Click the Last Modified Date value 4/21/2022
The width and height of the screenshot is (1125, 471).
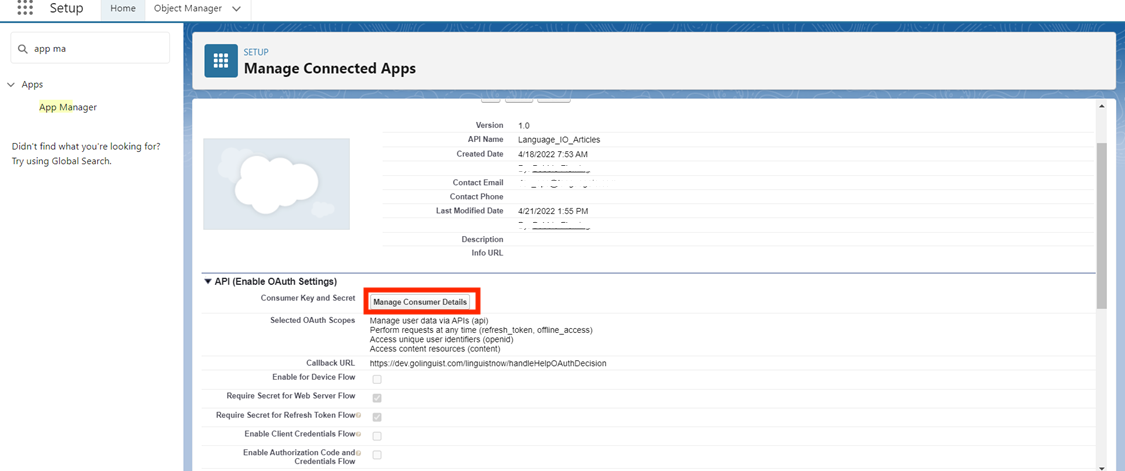[553, 211]
